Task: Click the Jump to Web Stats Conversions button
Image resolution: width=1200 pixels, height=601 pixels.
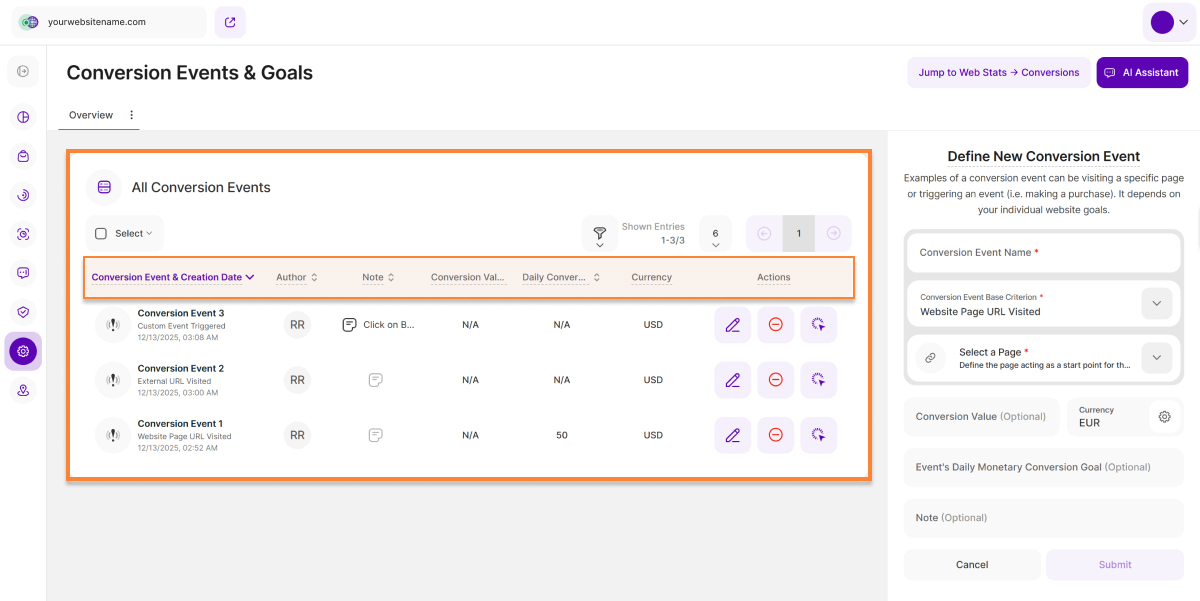Action: pos(998,73)
